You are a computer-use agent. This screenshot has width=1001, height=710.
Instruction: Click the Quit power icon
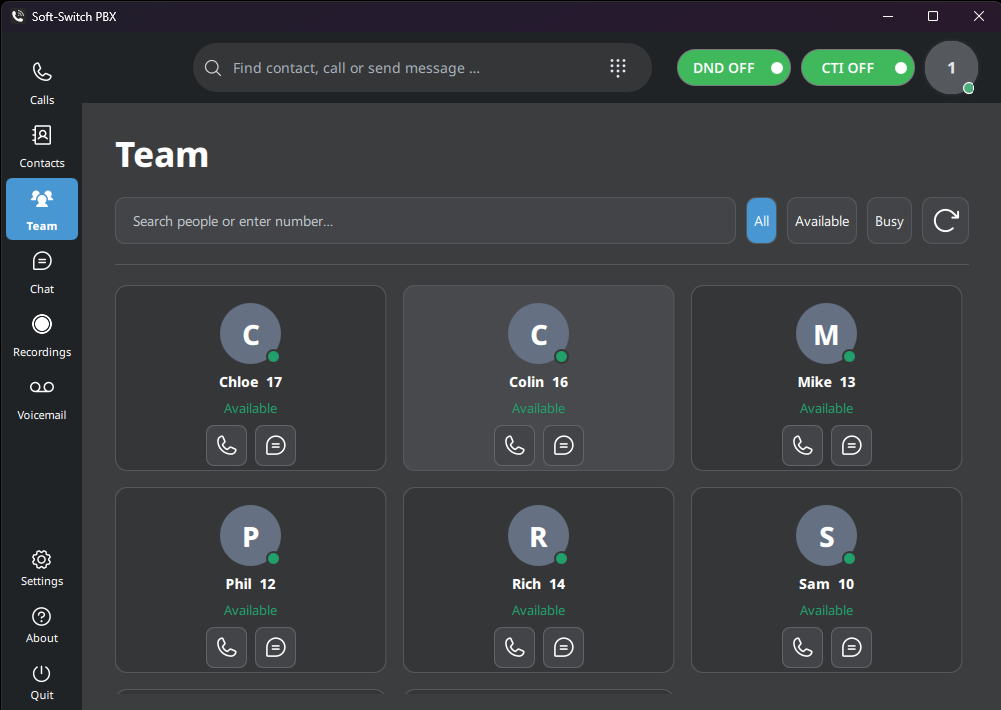(41, 674)
